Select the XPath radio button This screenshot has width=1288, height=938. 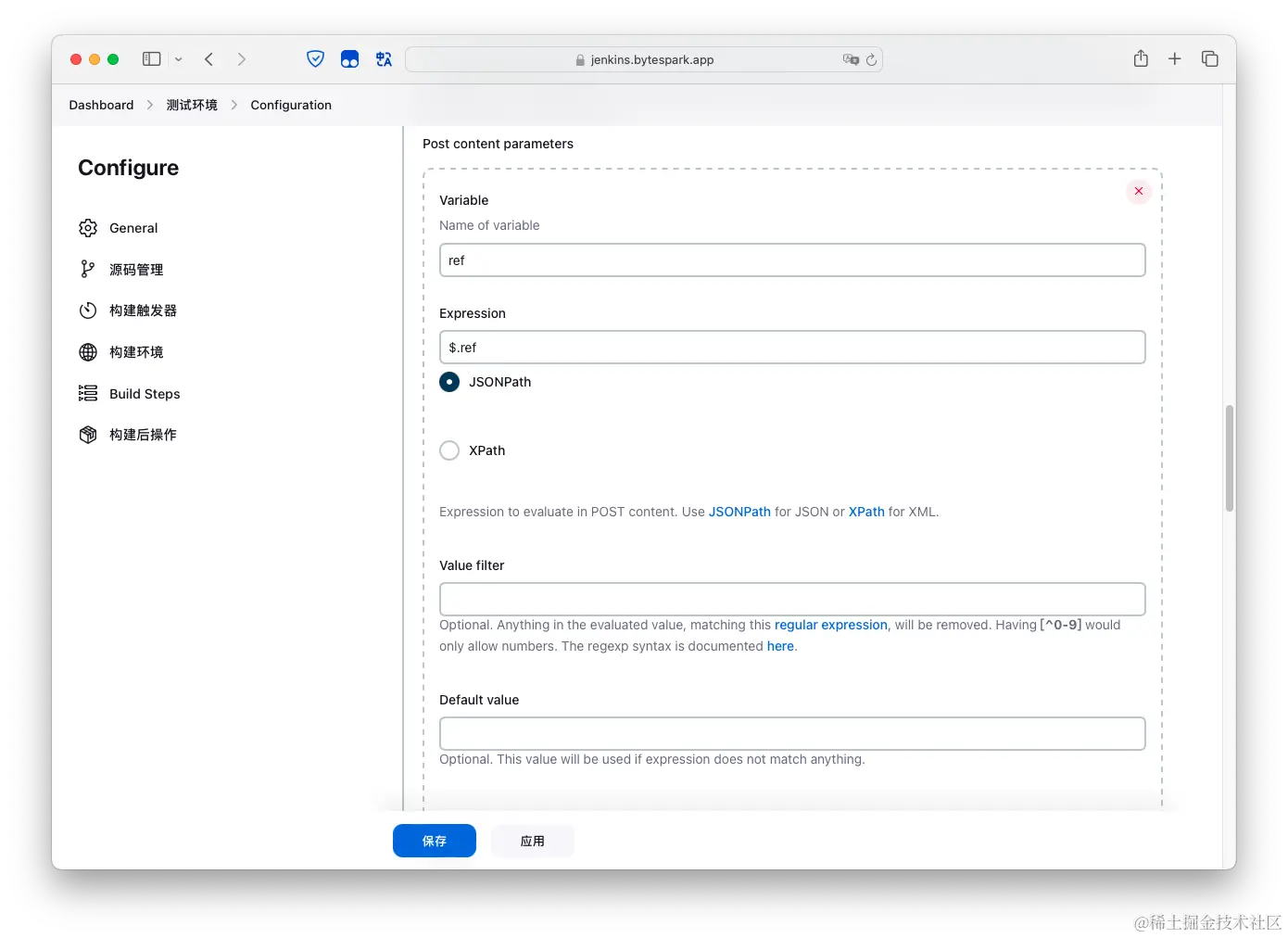tap(449, 450)
